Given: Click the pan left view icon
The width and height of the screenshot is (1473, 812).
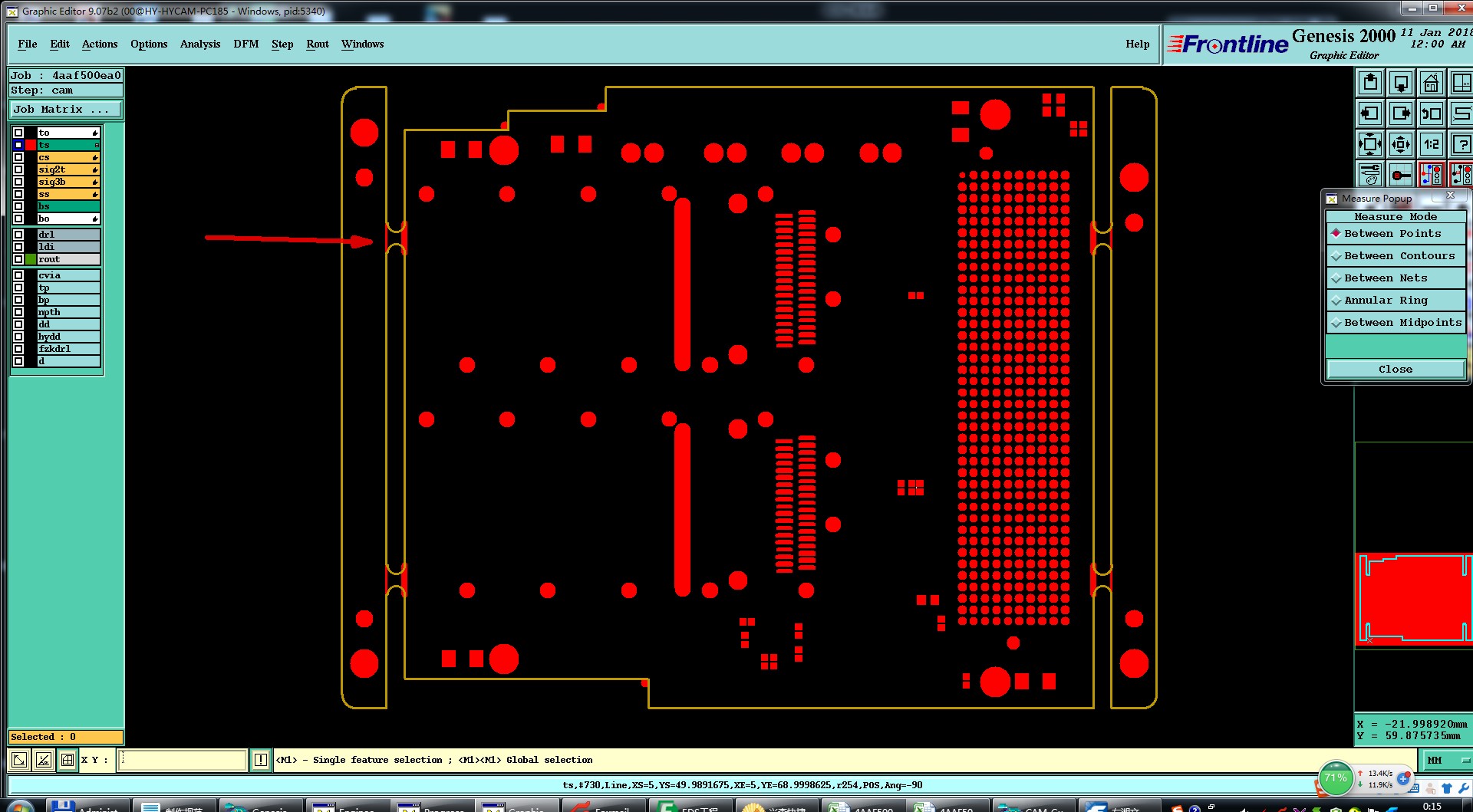Looking at the screenshot, I should tap(1370, 113).
